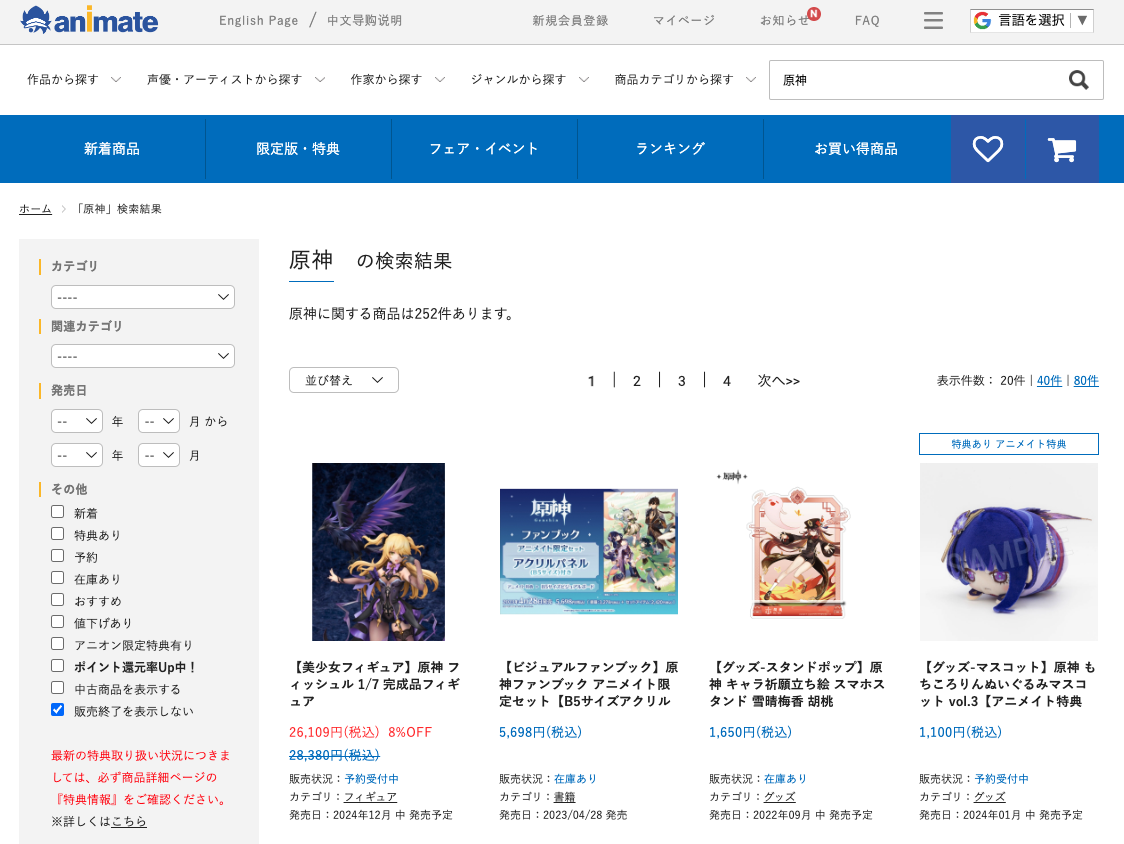Click the 新規会員登録 link
This screenshot has height=844, width=1124.
(x=570, y=20)
